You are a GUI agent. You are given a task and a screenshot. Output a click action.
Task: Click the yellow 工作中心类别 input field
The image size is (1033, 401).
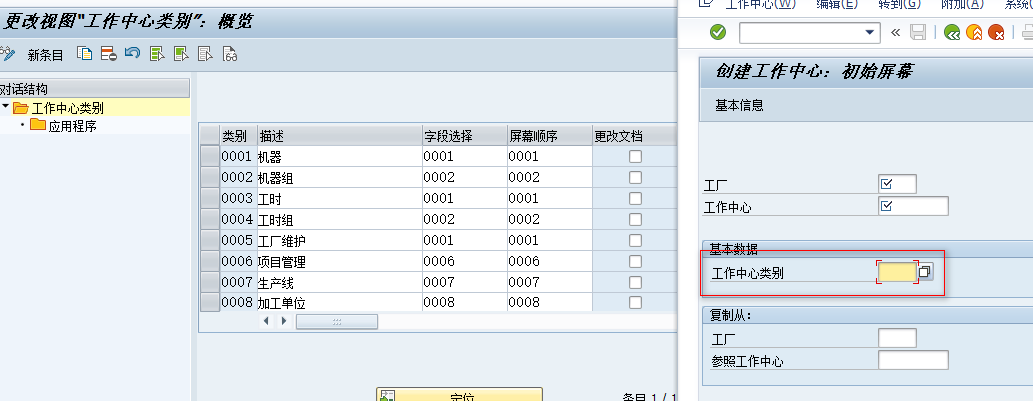pyautogui.click(x=897, y=272)
